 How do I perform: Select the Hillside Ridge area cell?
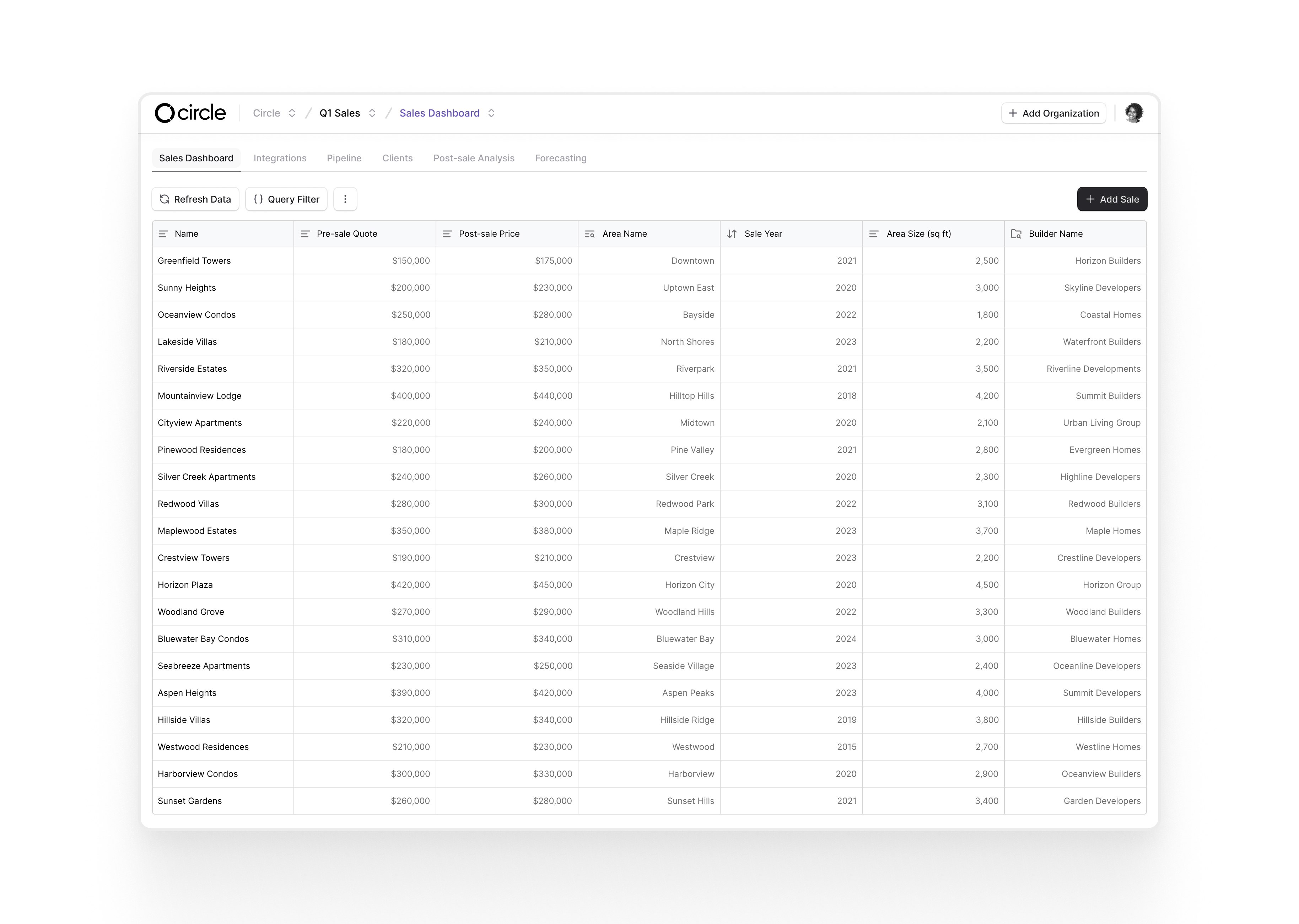(649, 720)
